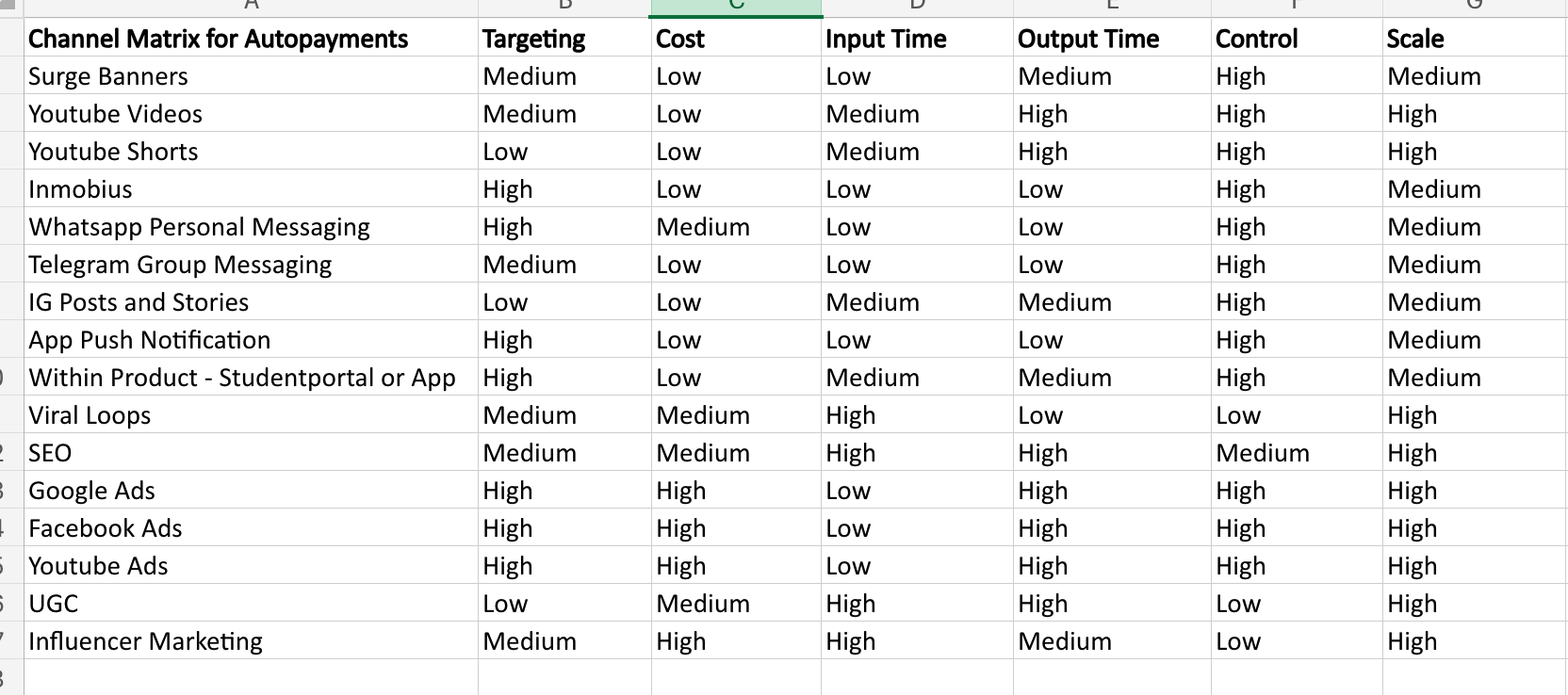Select the 'Cost' header cell
The width and height of the screenshot is (1568, 695).
[680, 39]
